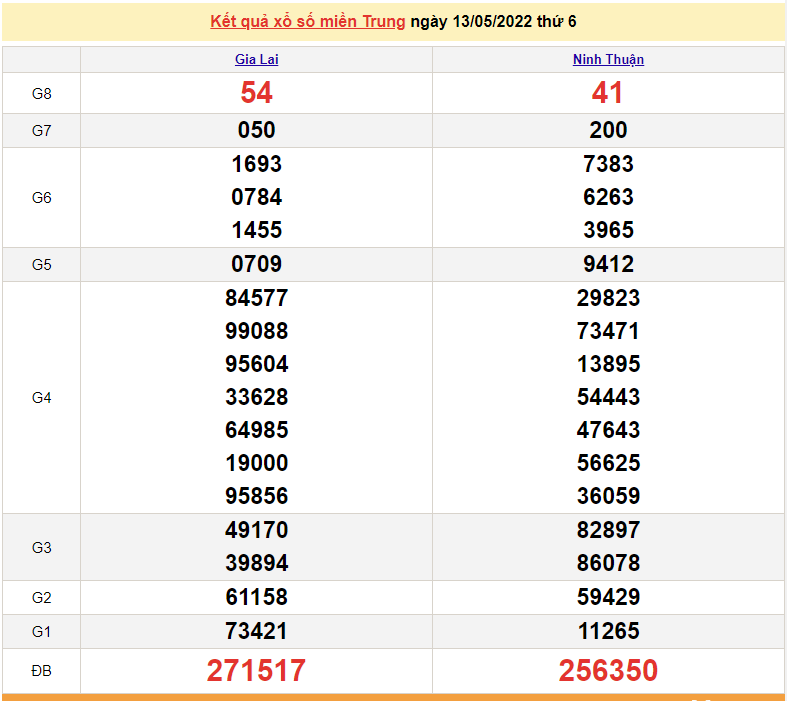
Task: Click Ninh Thuận G3 number 86078
Action: click(608, 563)
